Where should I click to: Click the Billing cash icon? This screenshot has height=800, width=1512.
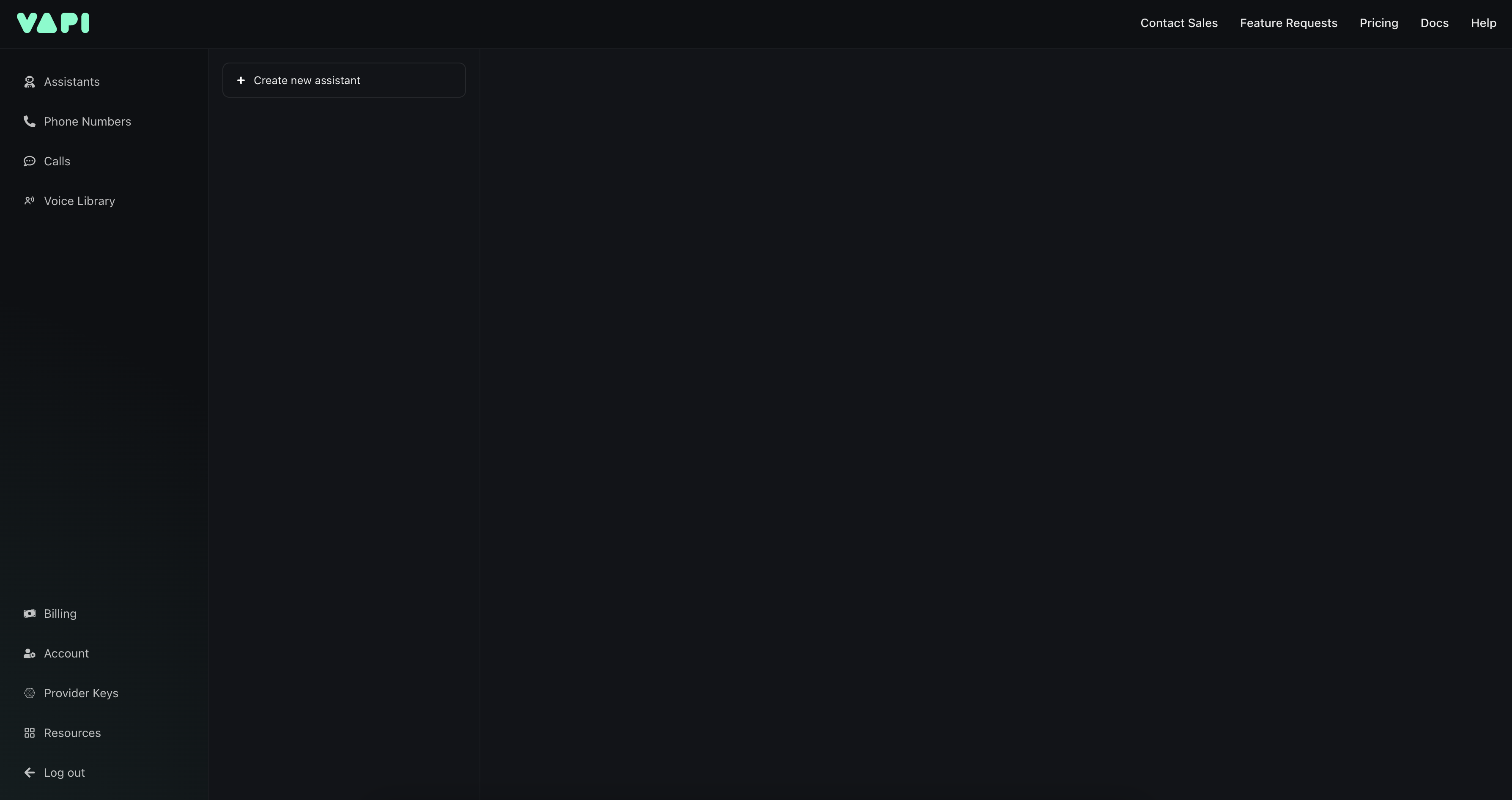click(29, 614)
